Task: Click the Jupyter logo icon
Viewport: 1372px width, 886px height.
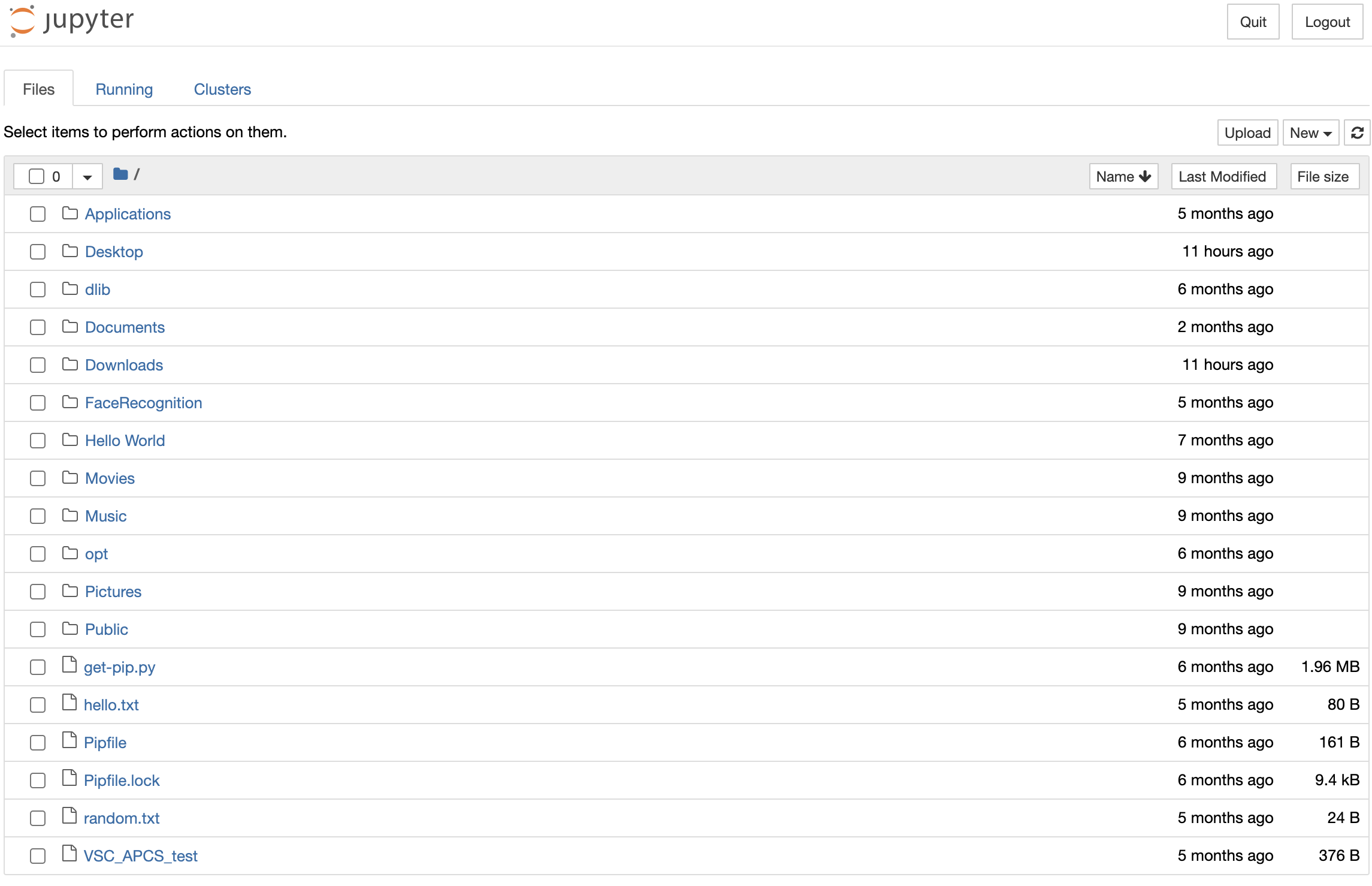Action: [x=23, y=20]
